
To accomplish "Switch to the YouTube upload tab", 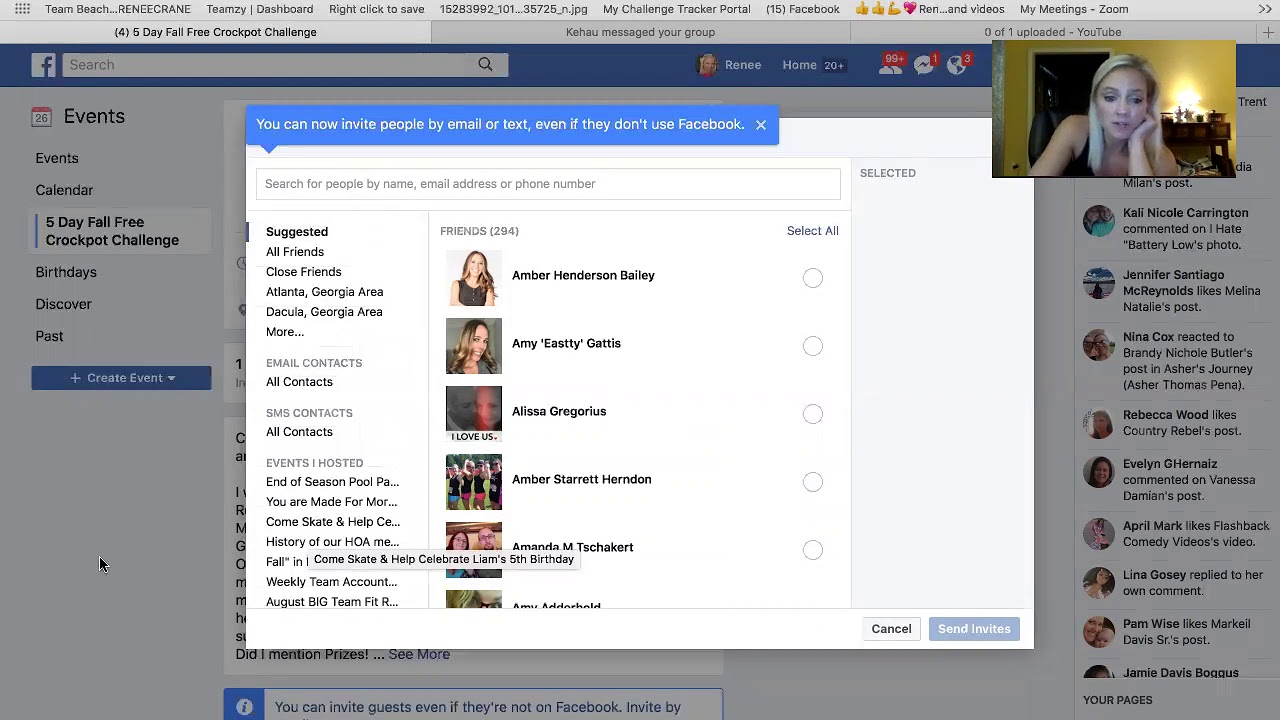I will click(x=1052, y=32).
